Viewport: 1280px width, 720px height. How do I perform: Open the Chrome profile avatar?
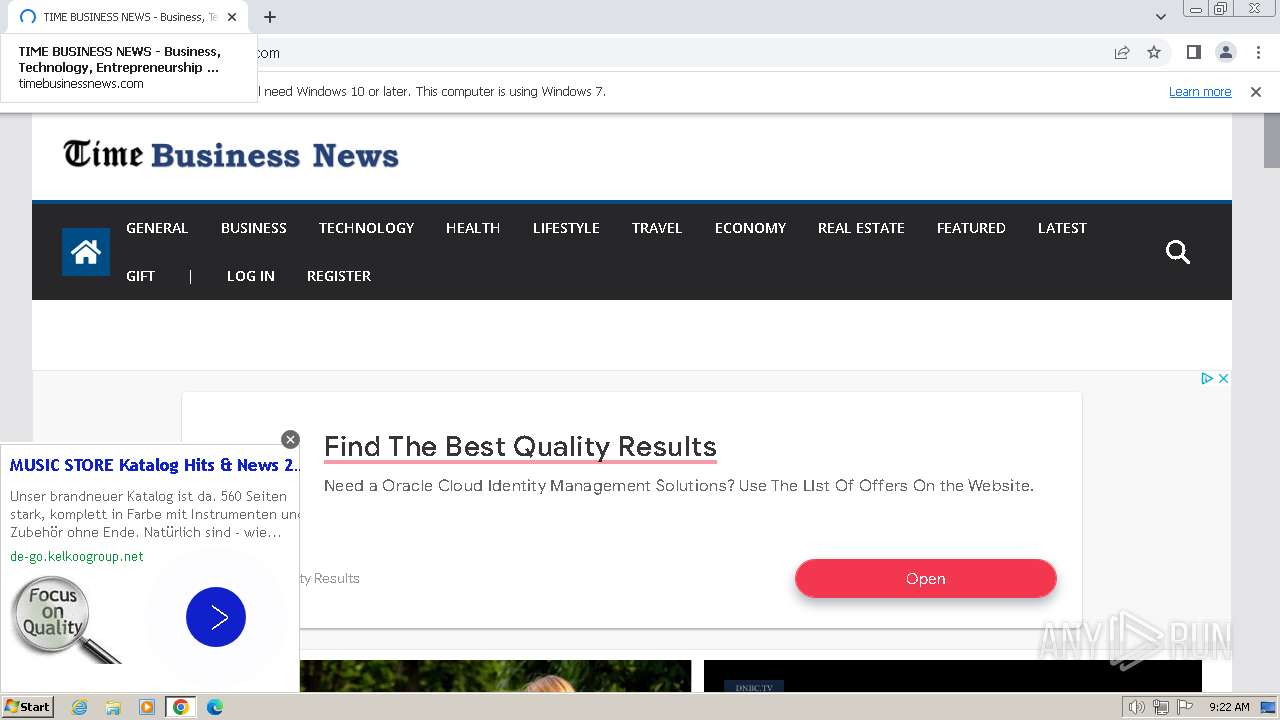(x=1225, y=52)
